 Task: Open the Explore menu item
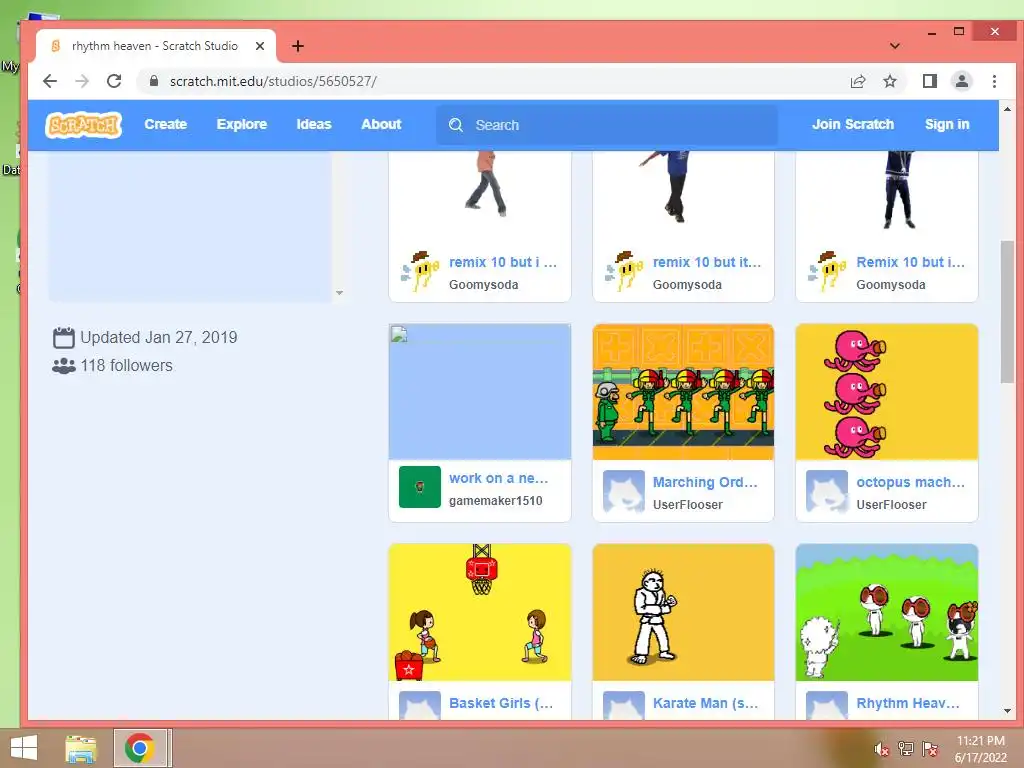(x=242, y=124)
